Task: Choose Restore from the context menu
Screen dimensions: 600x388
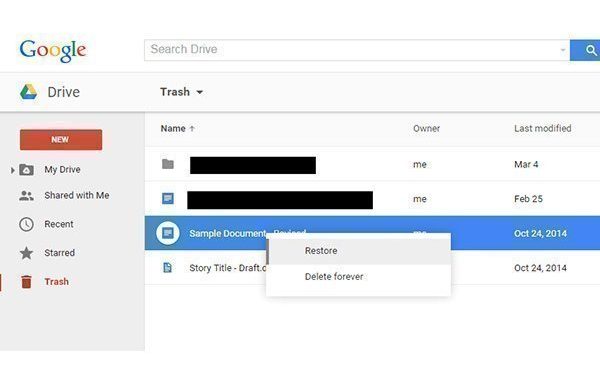Action: pos(359,251)
